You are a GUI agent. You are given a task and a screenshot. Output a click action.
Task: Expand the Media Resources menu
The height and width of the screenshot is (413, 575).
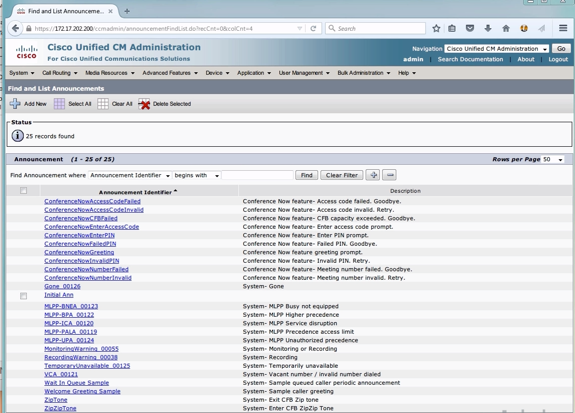coord(110,73)
